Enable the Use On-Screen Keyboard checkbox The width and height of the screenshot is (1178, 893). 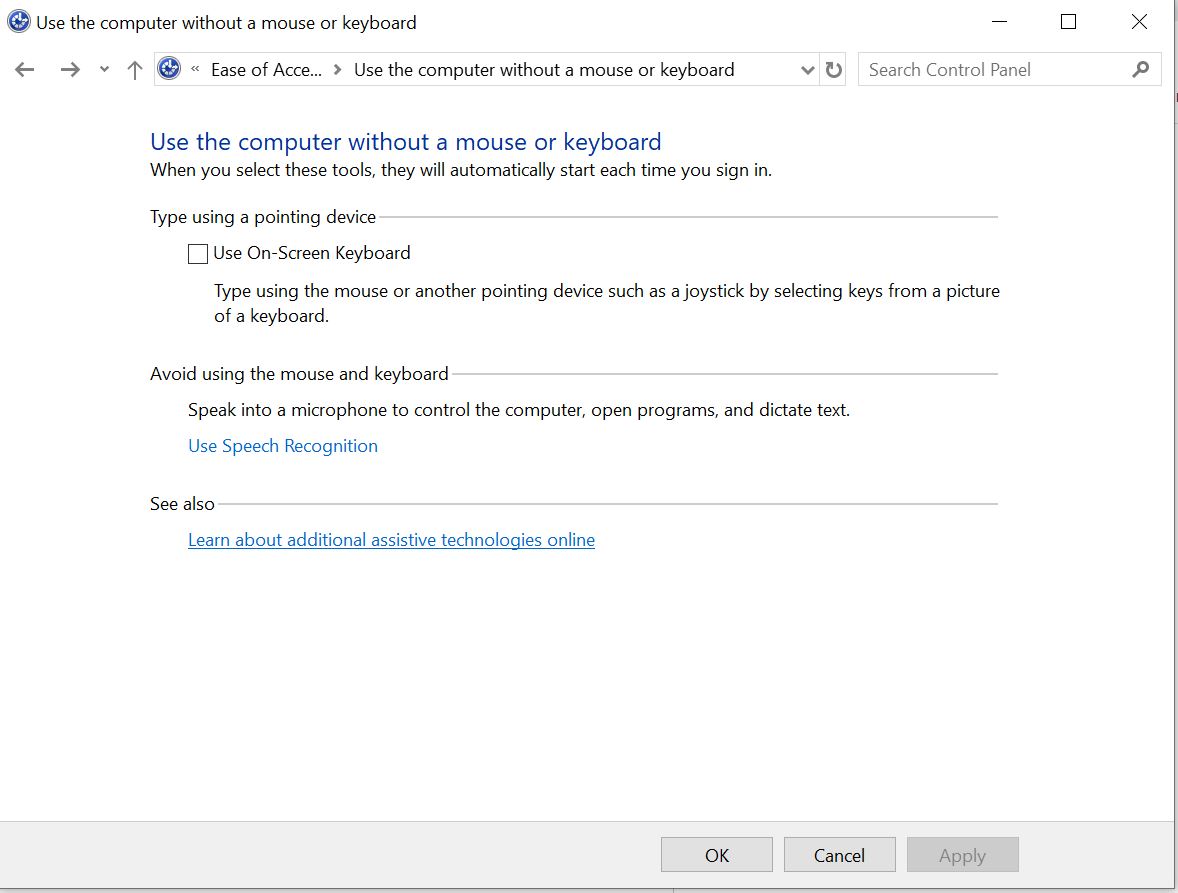pos(197,253)
